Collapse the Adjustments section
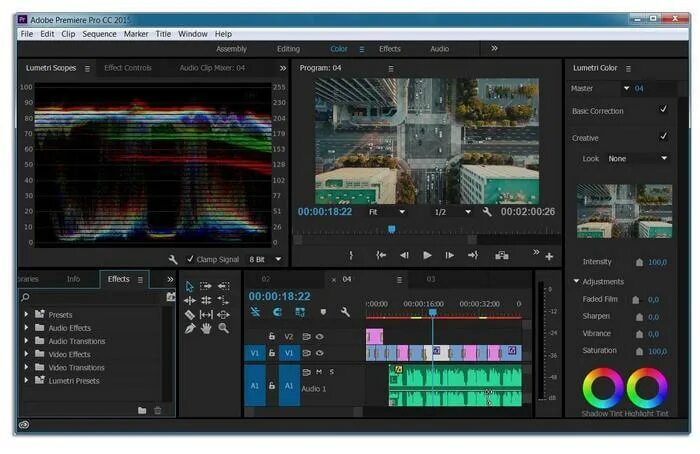 [x=576, y=281]
